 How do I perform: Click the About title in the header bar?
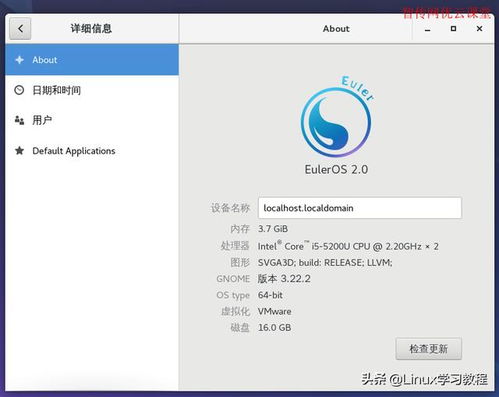(x=336, y=29)
